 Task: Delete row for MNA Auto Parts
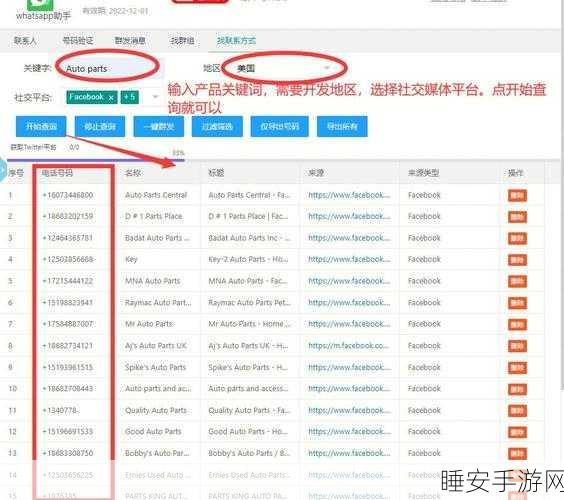point(517,281)
